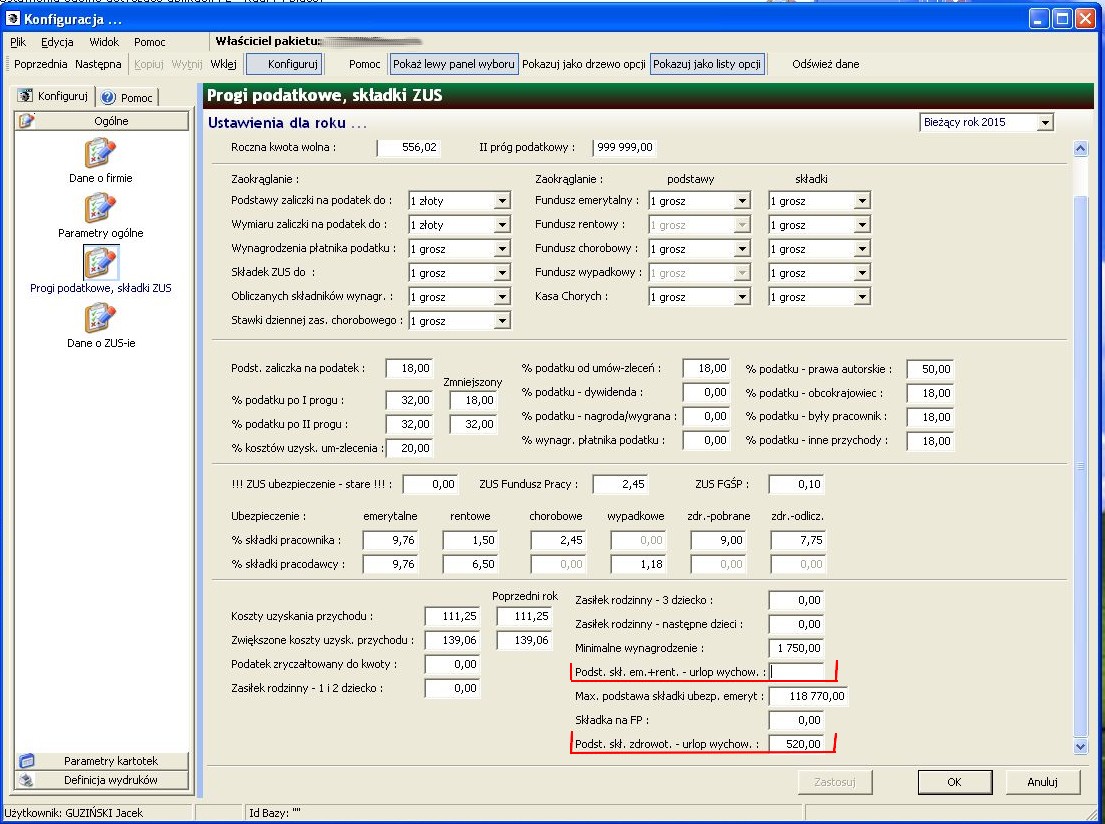Click the Definicja wydruków panel icon
This screenshot has width=1105, height=824.
click(x=27, y=780)
